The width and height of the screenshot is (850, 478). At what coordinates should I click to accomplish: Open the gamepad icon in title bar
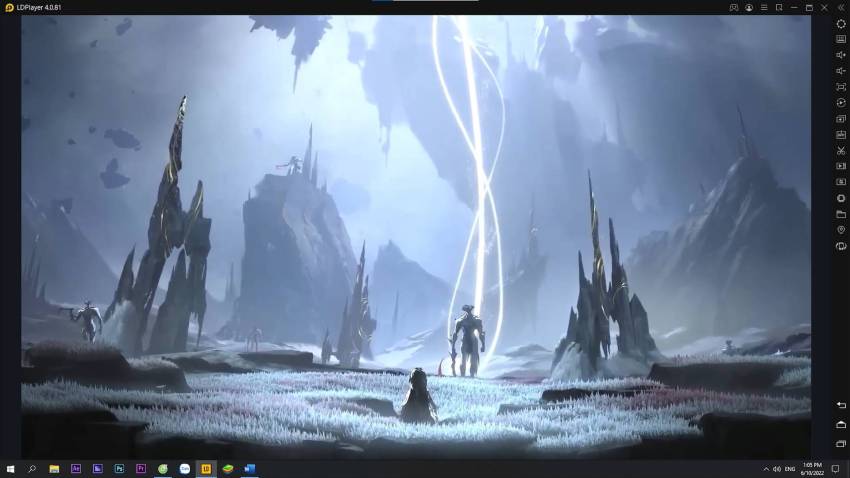point(733,8)
